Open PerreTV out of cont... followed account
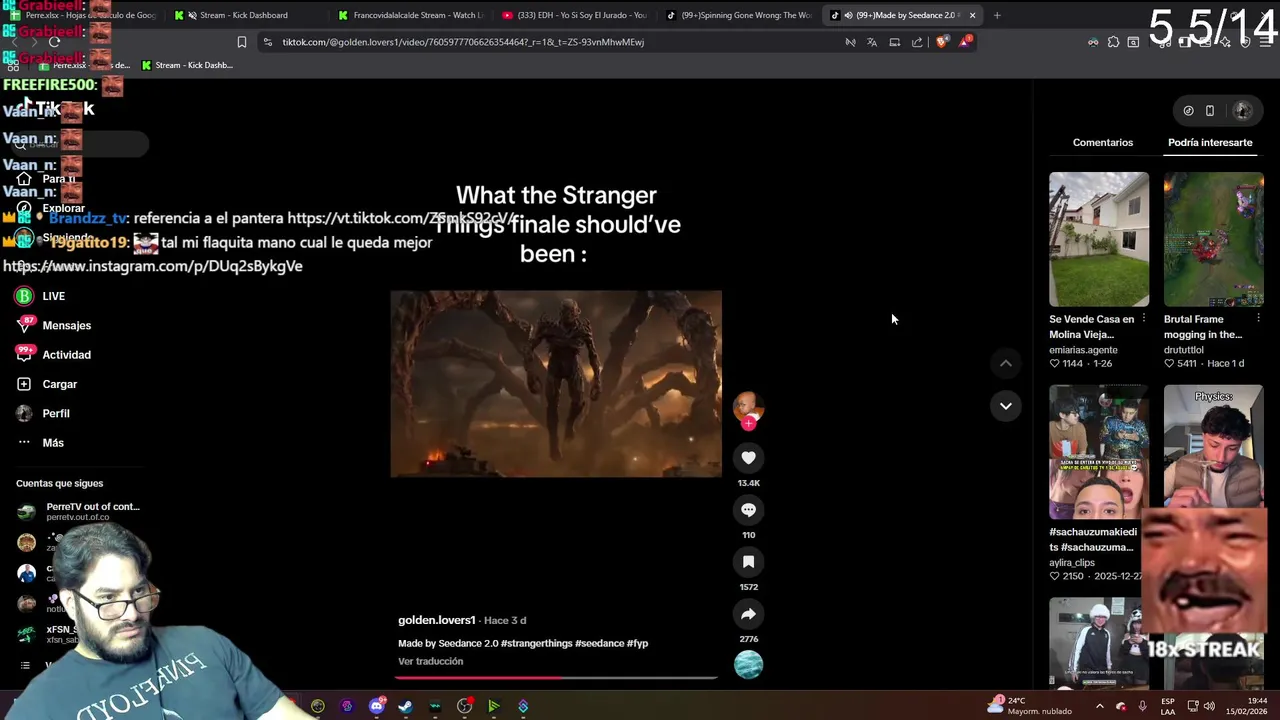This screenshot has height=720, width=1280. coord(78,511)
